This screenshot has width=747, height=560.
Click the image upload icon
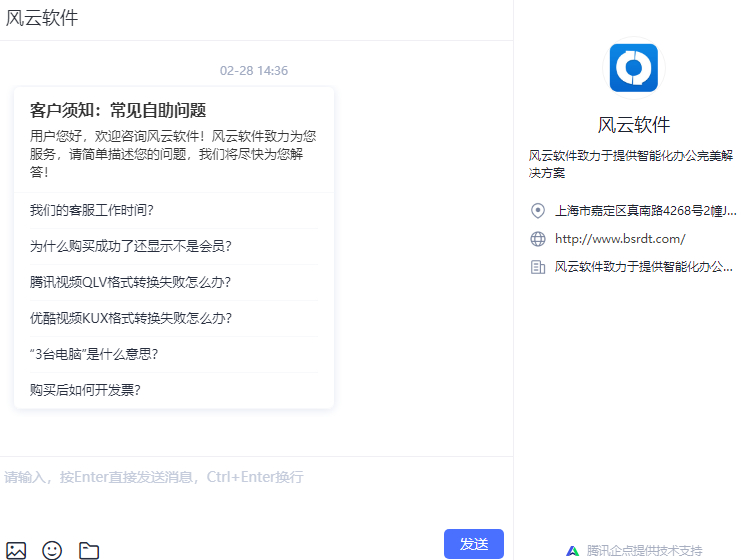point(16,550)
